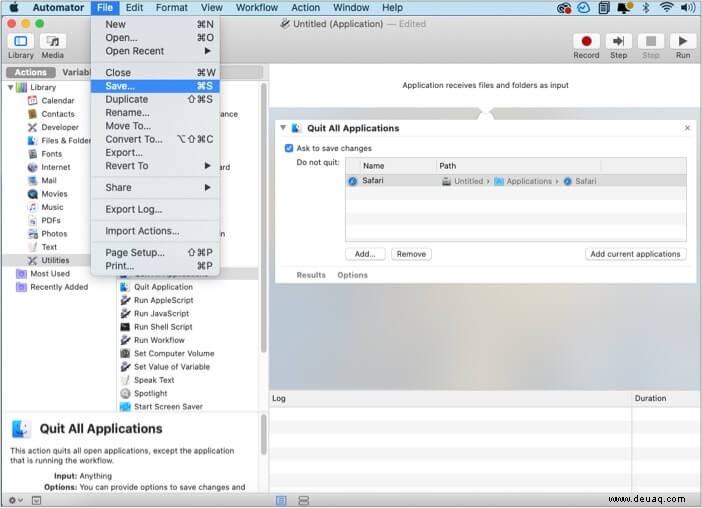Open Recently Added smart group
Screen dimensions: 702x508
tap(58, 287)
